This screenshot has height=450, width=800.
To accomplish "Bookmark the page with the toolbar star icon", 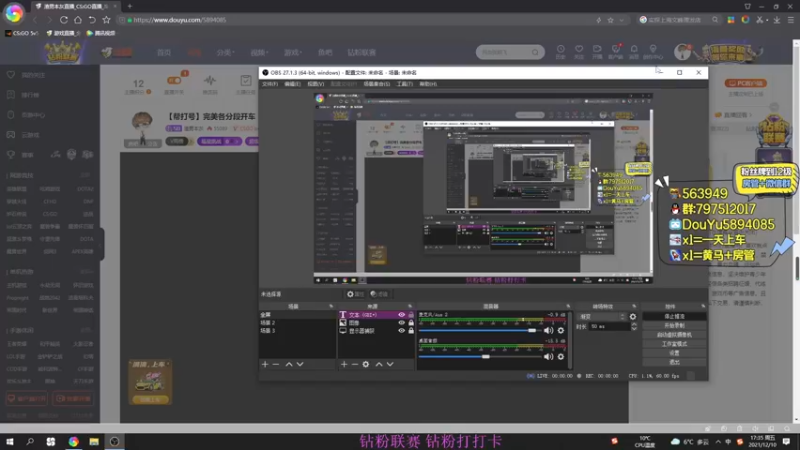I will (x=106, y=20).
